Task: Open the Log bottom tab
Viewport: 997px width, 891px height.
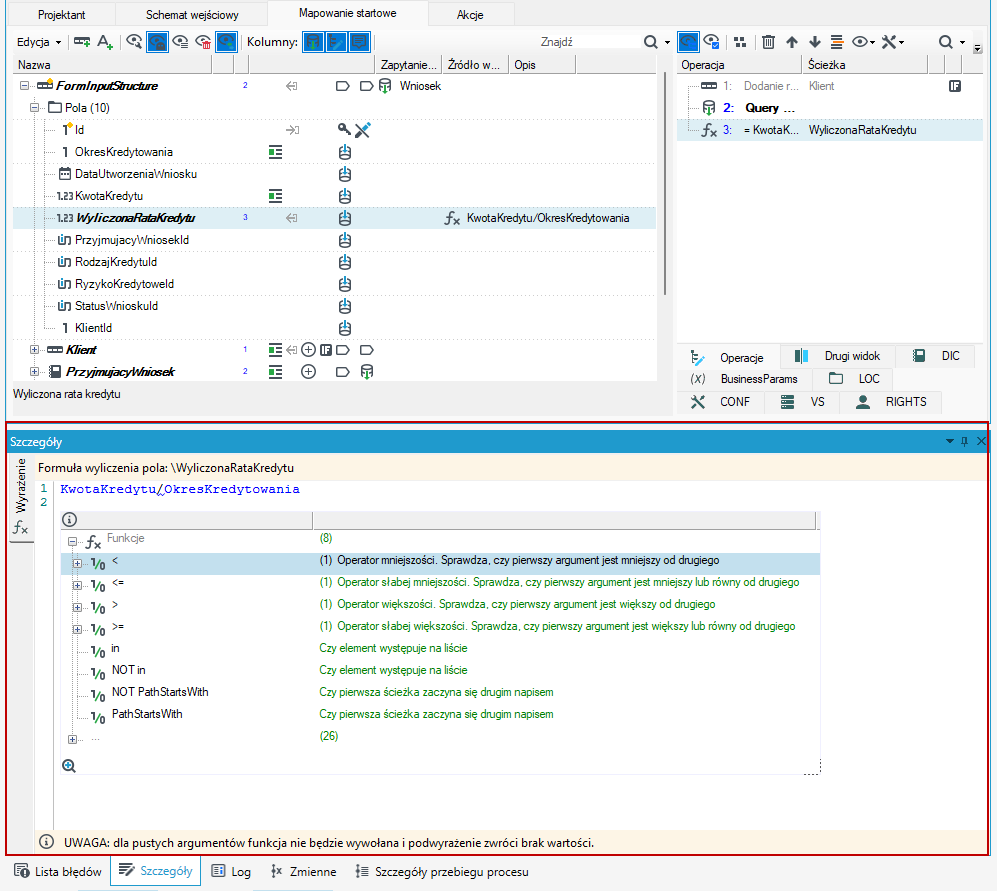Action: pos(231,871)
